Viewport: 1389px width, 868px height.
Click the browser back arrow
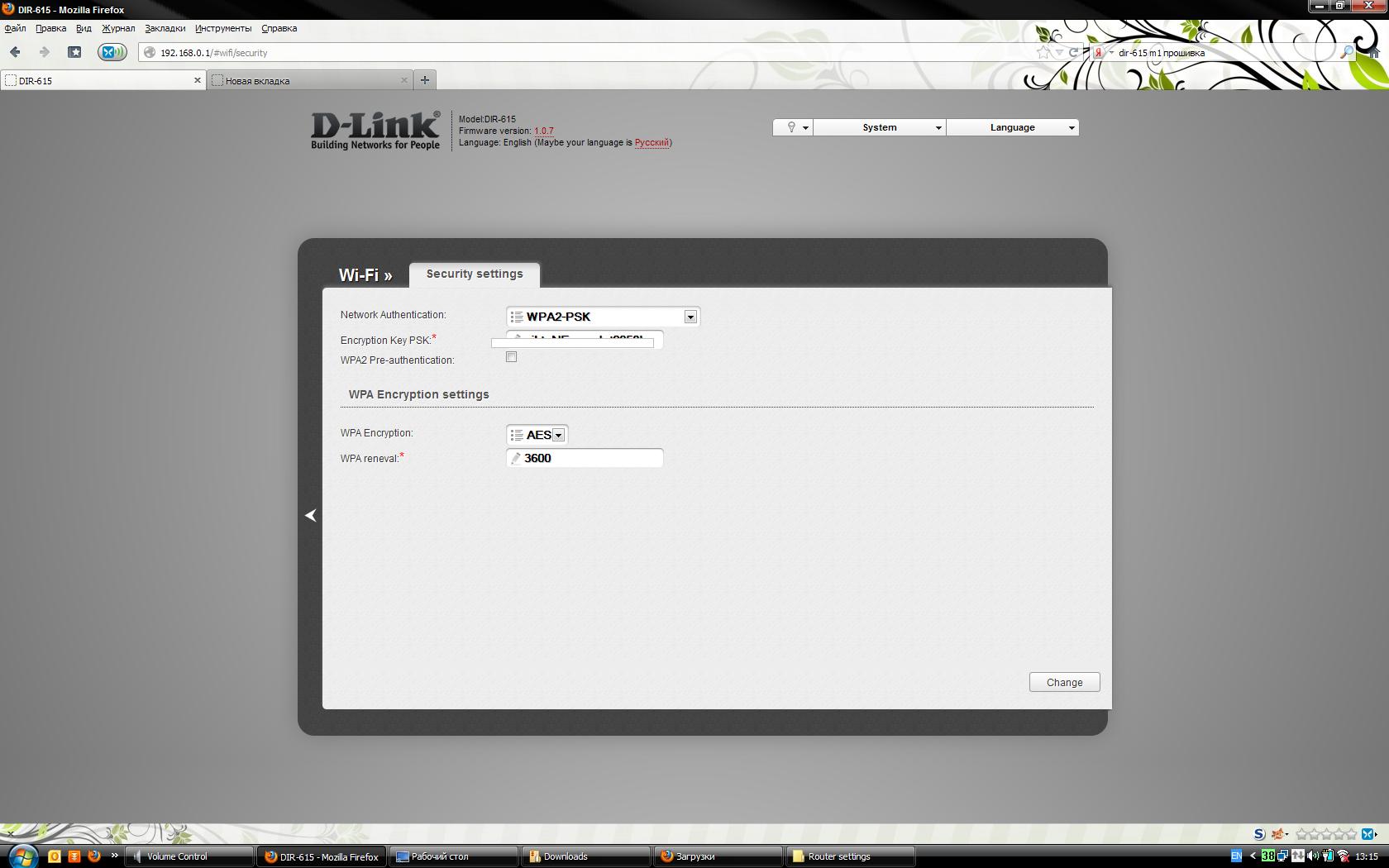pyautogui.click(x=15, y=52)
